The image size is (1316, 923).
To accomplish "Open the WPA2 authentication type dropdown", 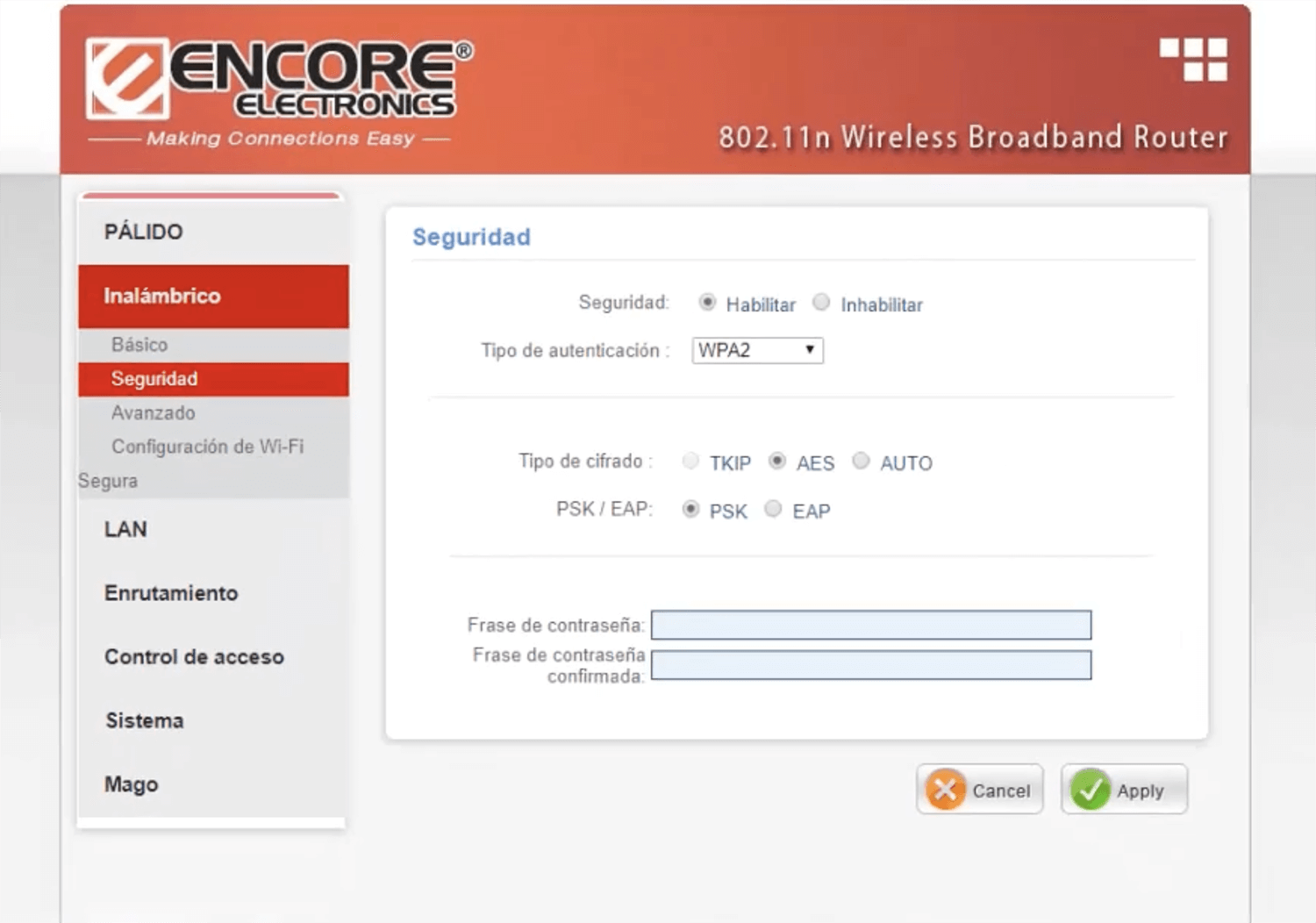I will coord(757,351).
